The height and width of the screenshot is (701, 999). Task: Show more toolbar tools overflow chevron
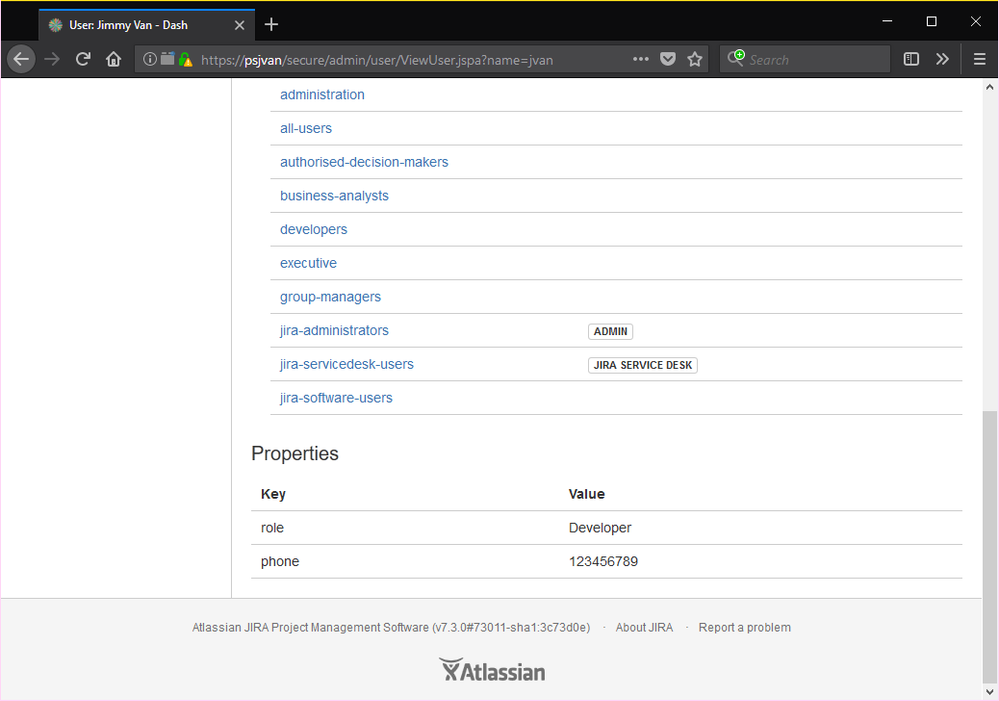(942, 59)
